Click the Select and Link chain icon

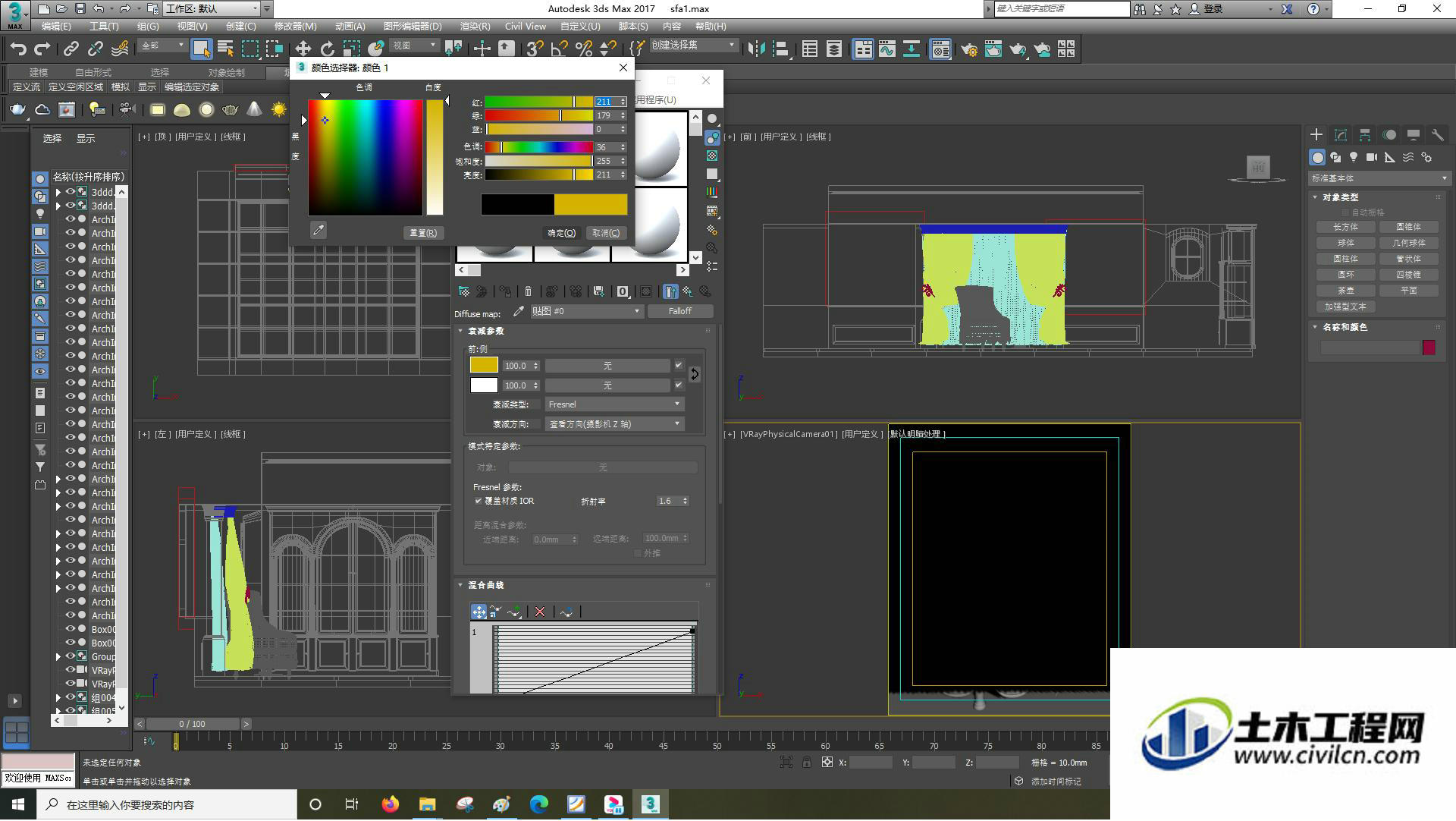tap(71, 49)
